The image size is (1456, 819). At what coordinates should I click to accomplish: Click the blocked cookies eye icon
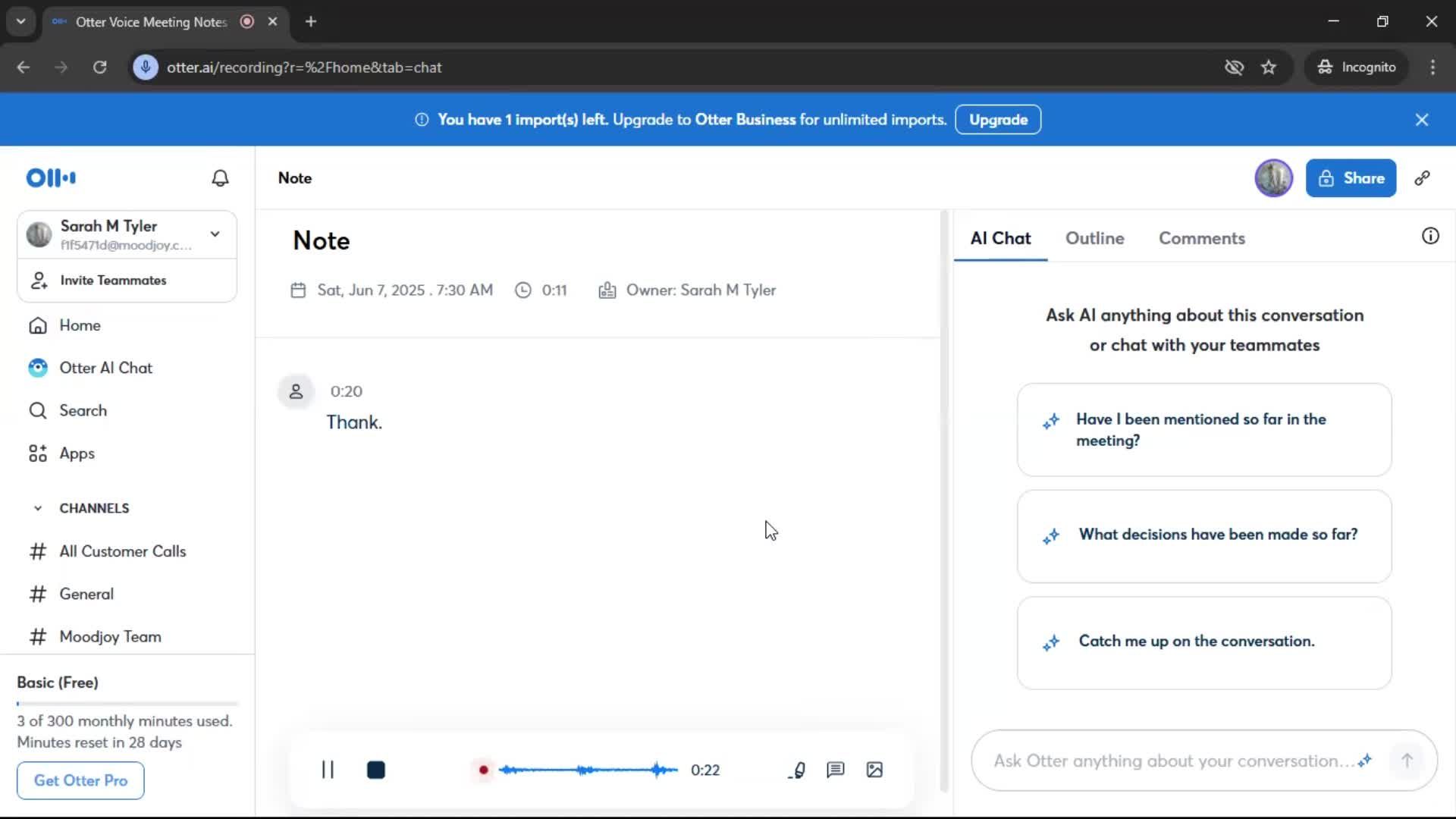pos(1234,67)
